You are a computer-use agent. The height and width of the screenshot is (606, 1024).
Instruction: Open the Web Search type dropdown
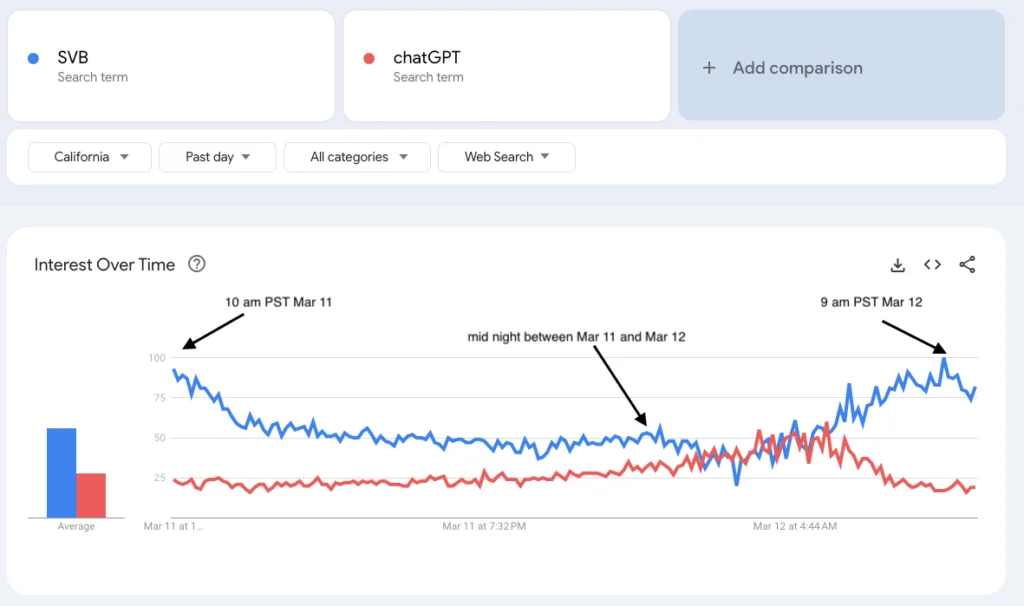click(x=506, y=157)
